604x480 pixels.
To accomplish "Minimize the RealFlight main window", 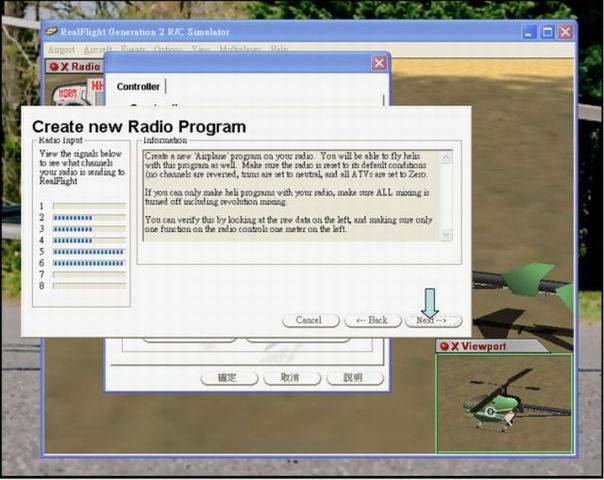I will click(x=529, y=32).
